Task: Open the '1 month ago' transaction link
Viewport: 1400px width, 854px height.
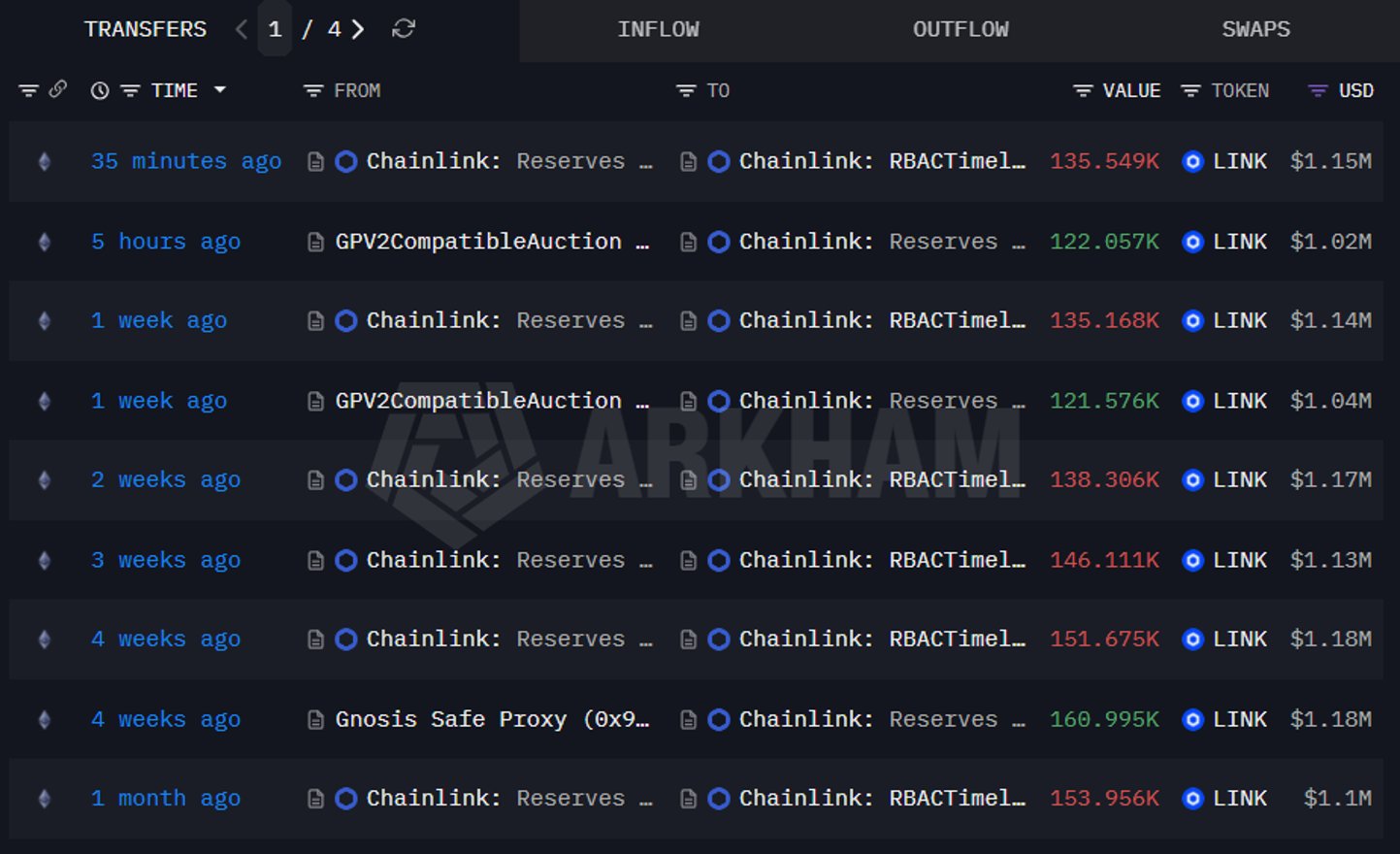Action: 166,798
